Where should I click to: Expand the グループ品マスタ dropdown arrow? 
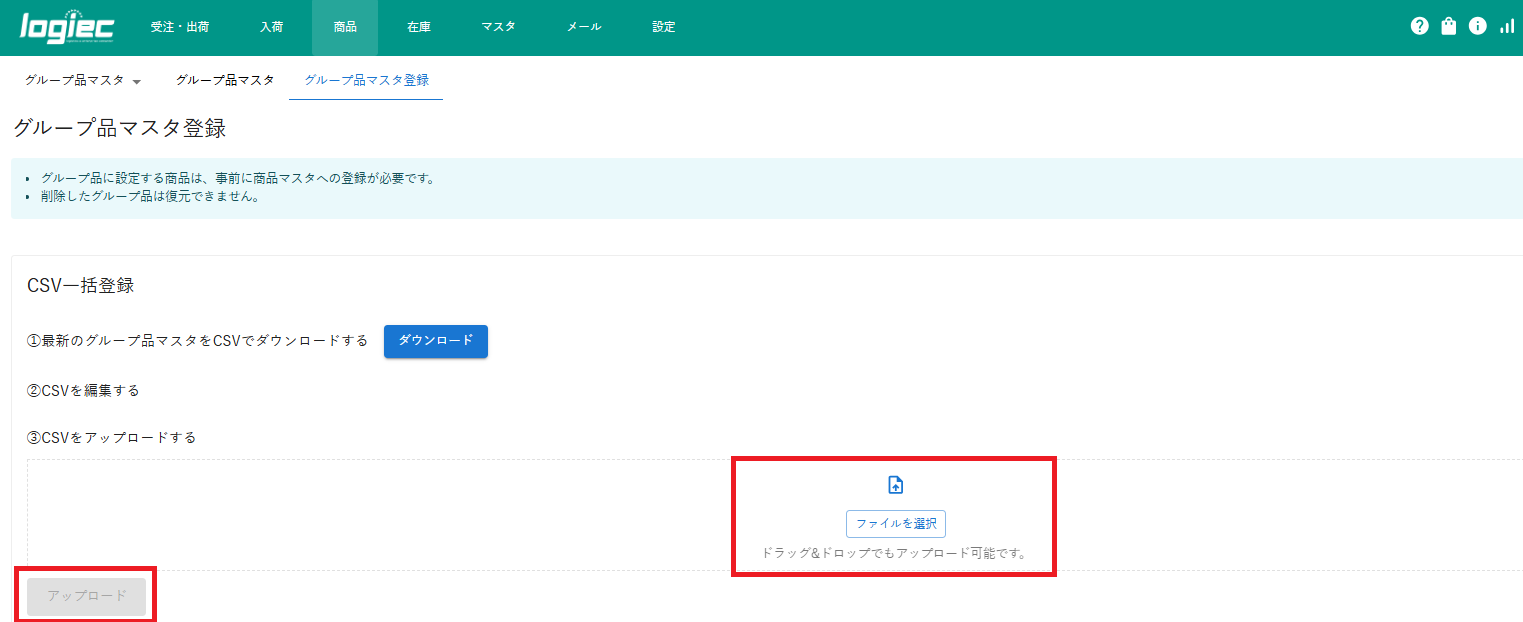(x=136, y=81)
